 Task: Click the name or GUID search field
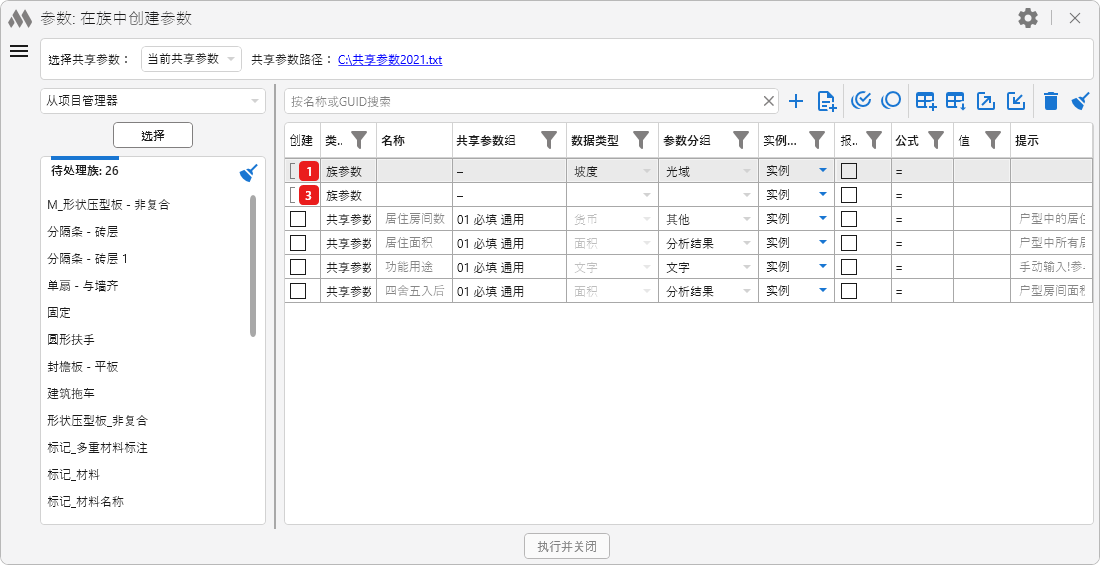click(525, 101)
